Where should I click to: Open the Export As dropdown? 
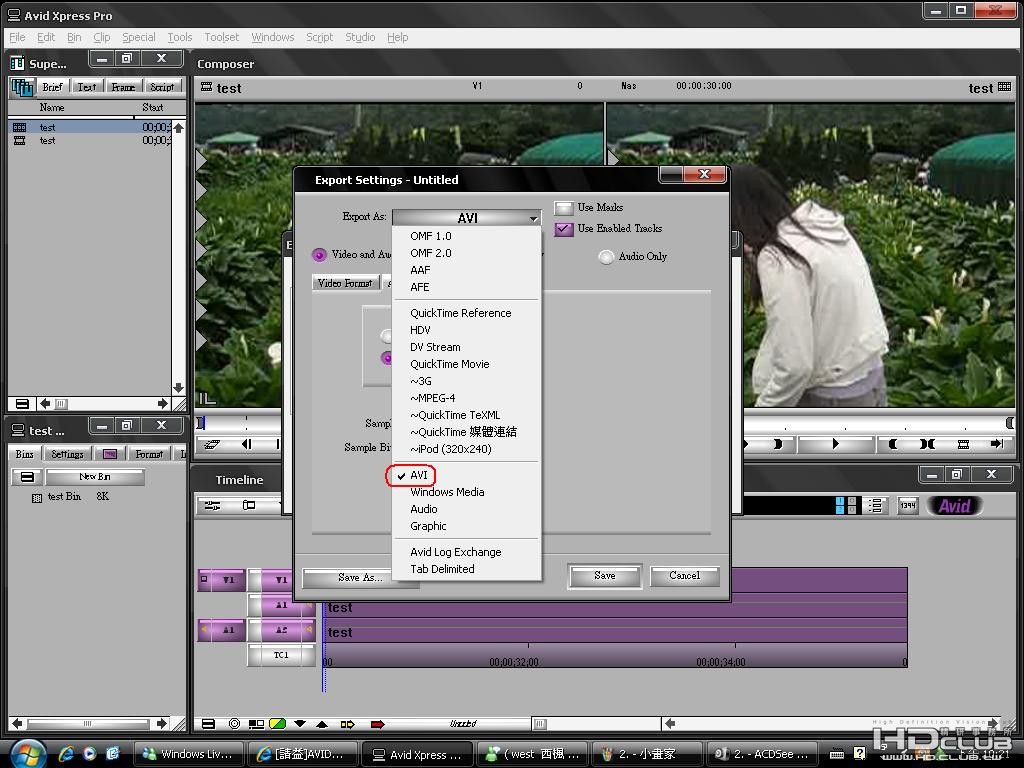click(x=467, y=217)
